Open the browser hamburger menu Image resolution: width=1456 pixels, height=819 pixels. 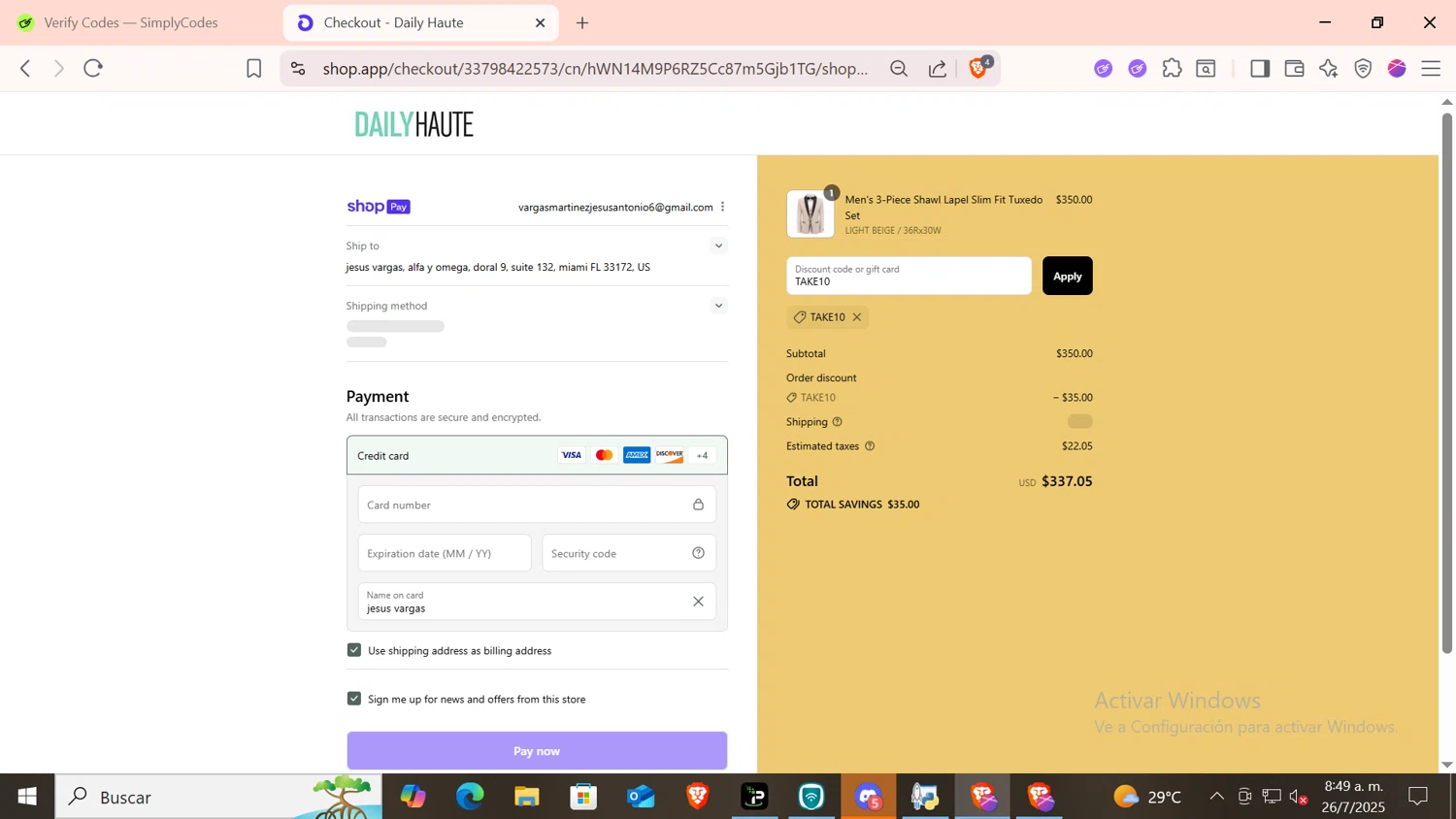pyautogui.click(x=1431, y=68)
